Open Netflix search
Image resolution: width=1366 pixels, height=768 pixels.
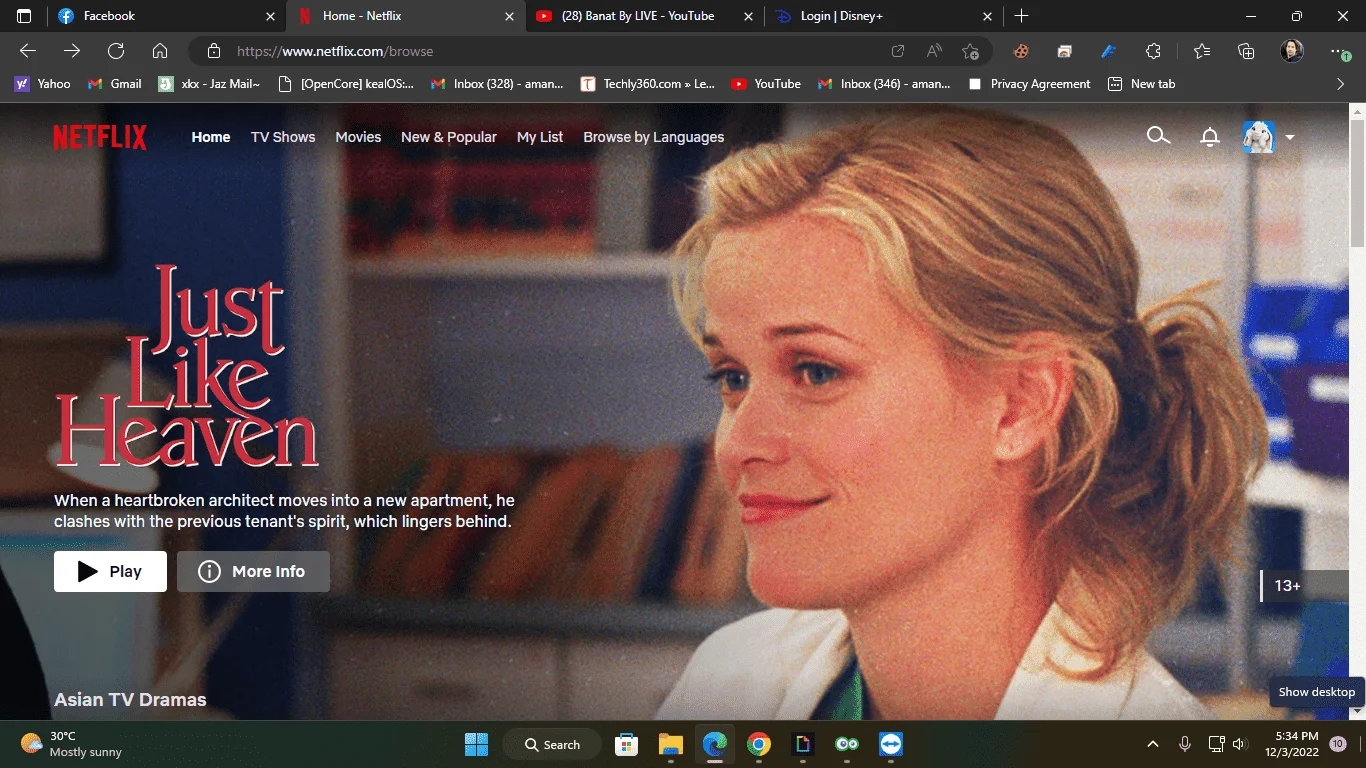(x=1158, y=136)
